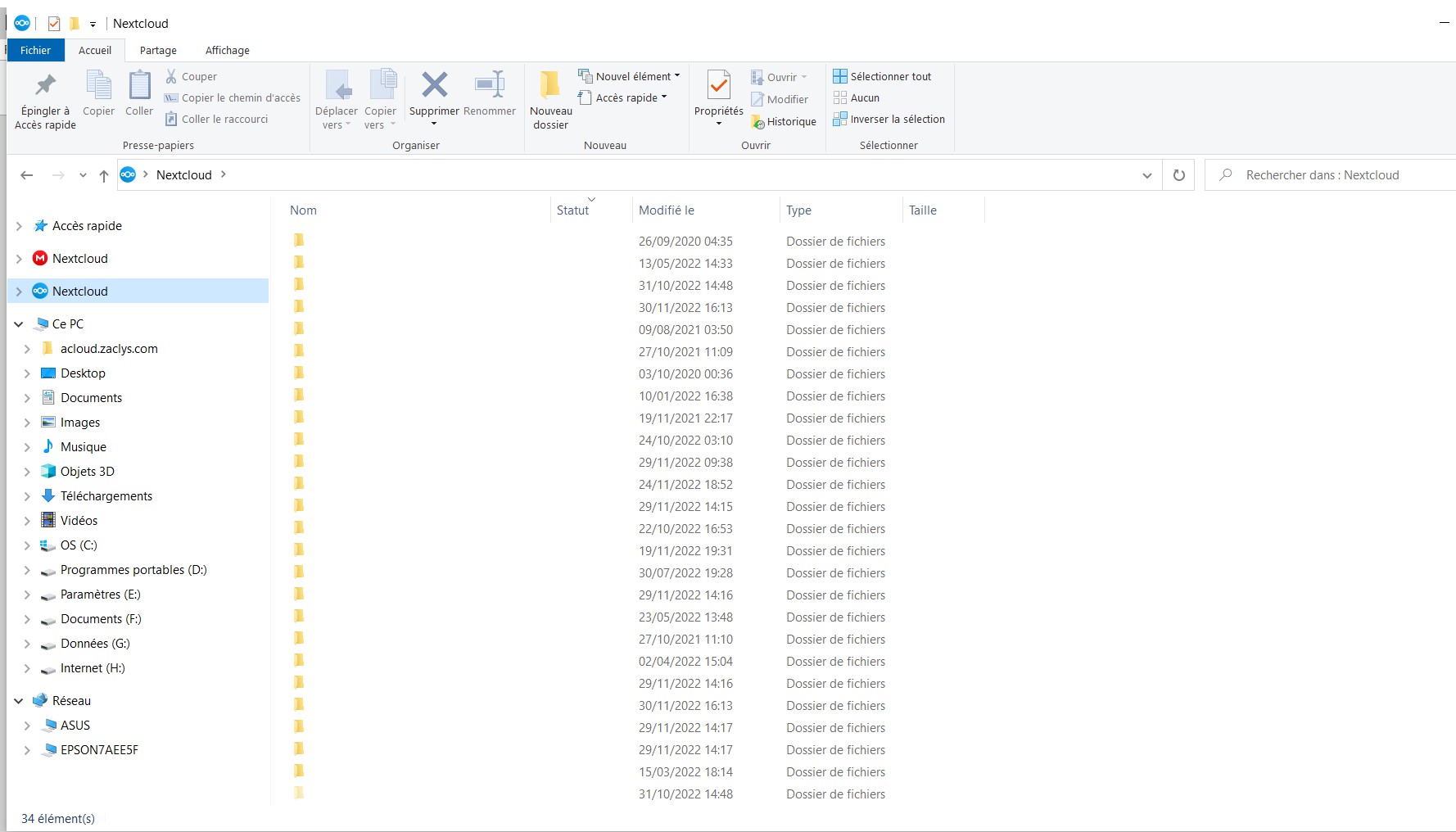Expand the Téléchargements tree node
This screenshot has width=1456, height=832.
click(27, 496)
